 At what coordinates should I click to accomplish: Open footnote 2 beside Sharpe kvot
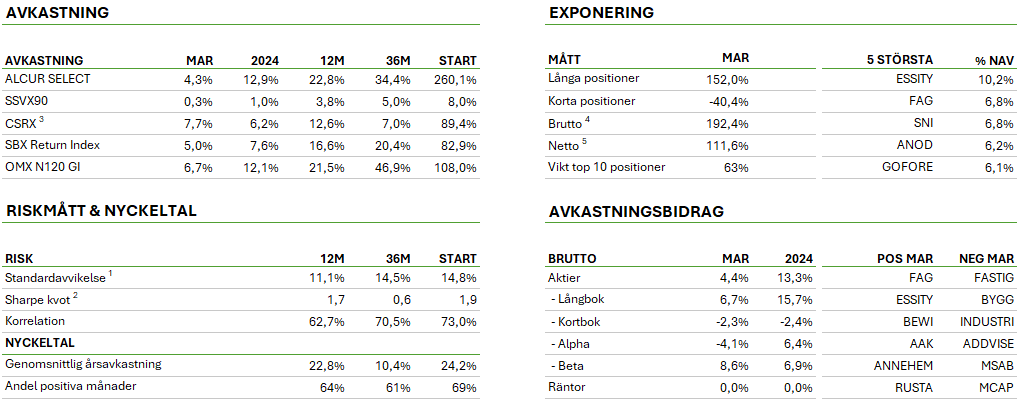(74, 295)
